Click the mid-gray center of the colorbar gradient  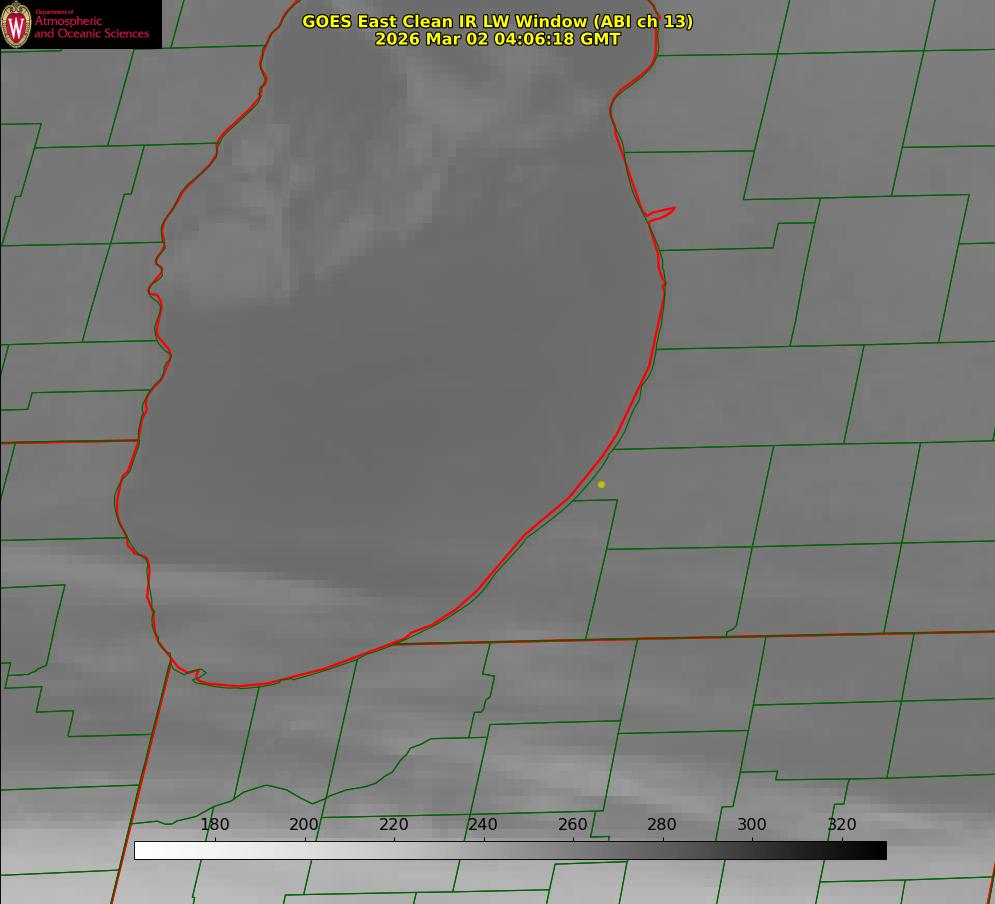coord(510,850)
